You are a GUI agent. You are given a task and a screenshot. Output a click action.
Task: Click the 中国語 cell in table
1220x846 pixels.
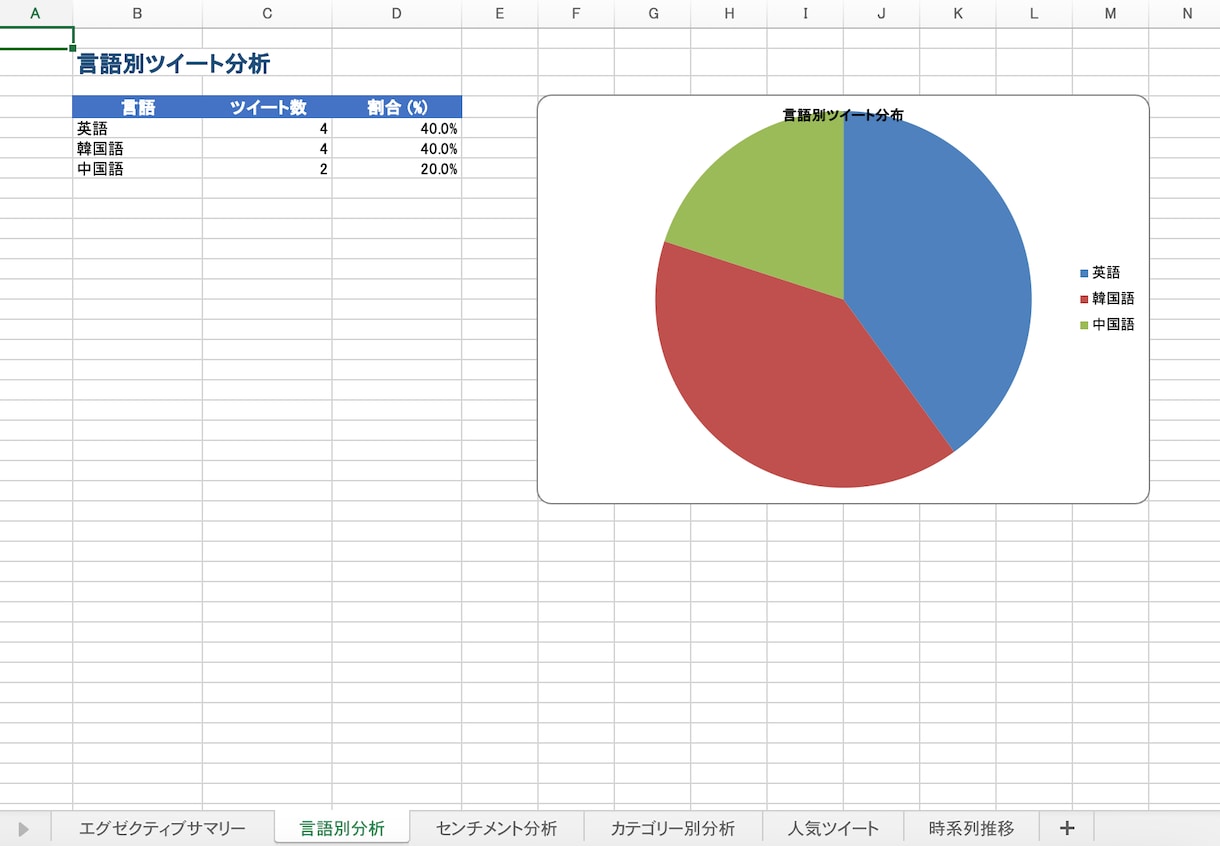[137, 169]
